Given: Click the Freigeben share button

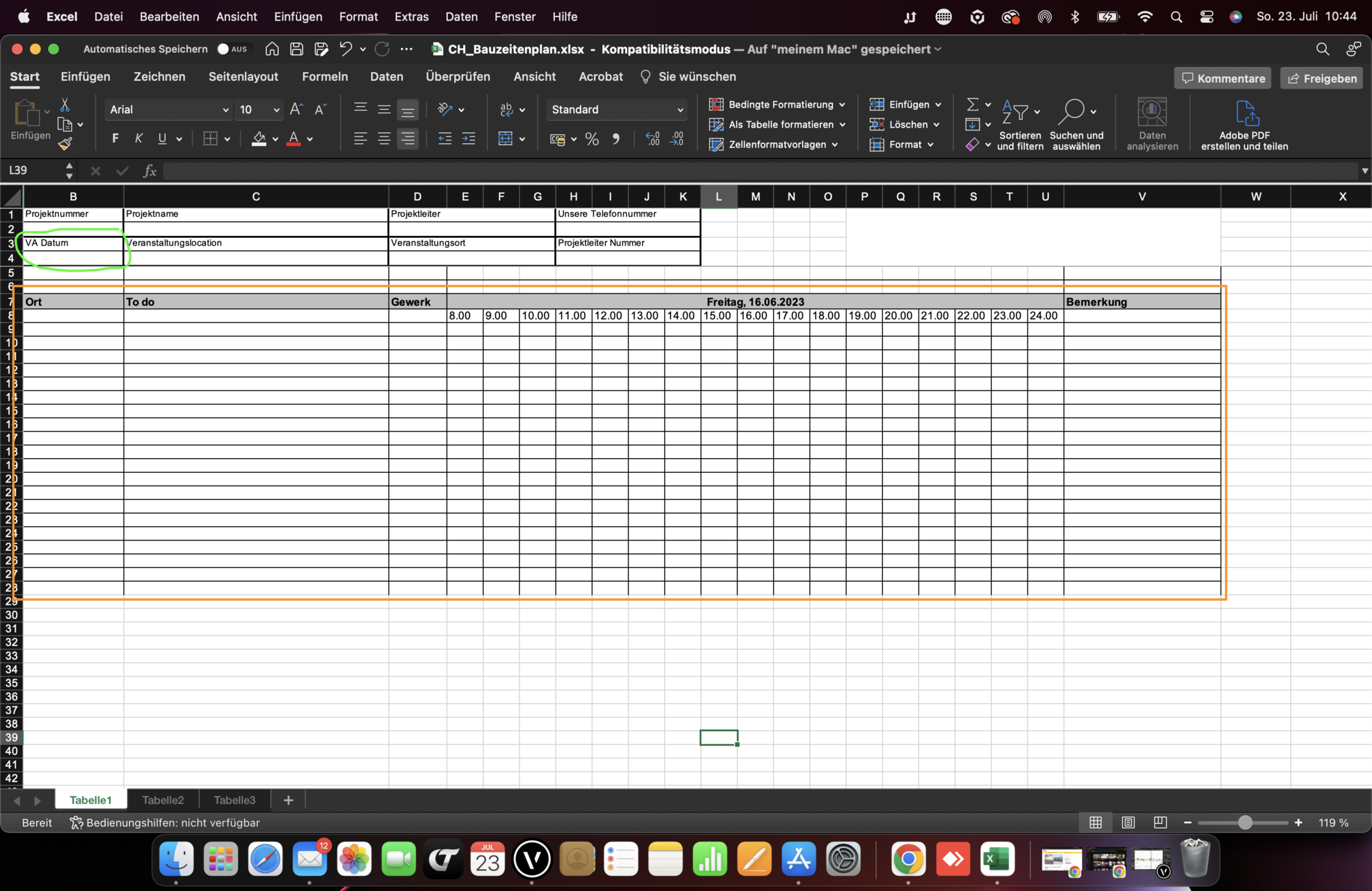Looking at the screenshot, I should [x=1322, y=78].
